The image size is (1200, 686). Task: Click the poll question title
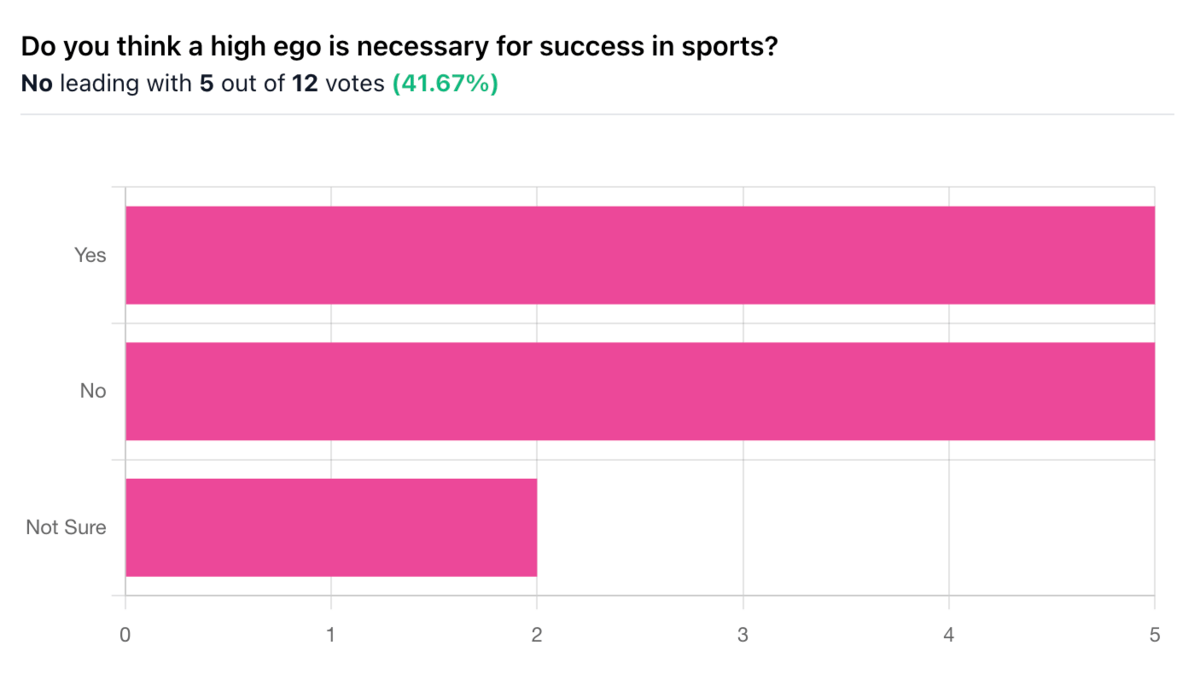coord(399,47)
